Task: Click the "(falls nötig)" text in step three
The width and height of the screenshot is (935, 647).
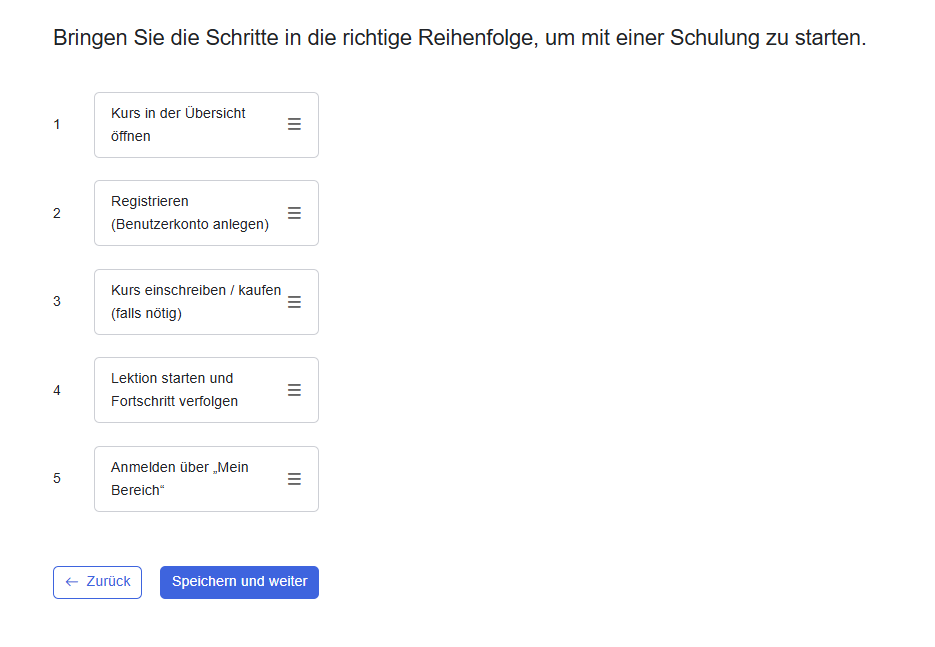Action: (146, 314)
